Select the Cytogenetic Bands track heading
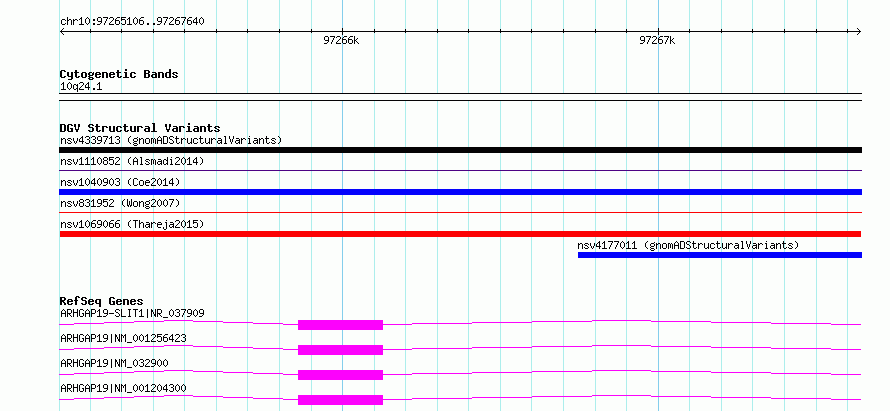The height and width of the screenshot is (411, 890). coord(119,74)
